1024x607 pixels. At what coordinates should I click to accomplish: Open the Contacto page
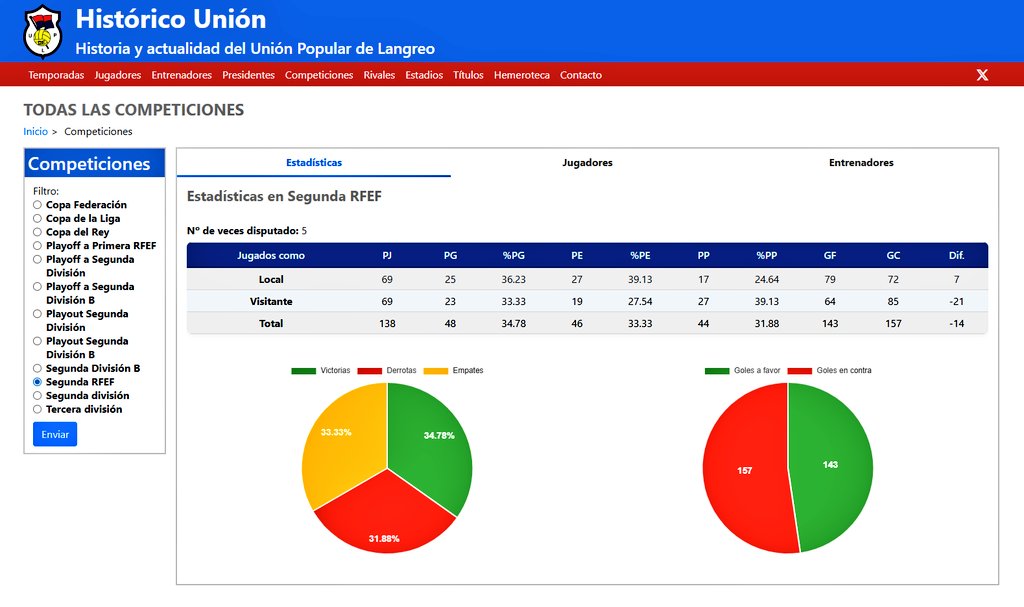[581, 75]
